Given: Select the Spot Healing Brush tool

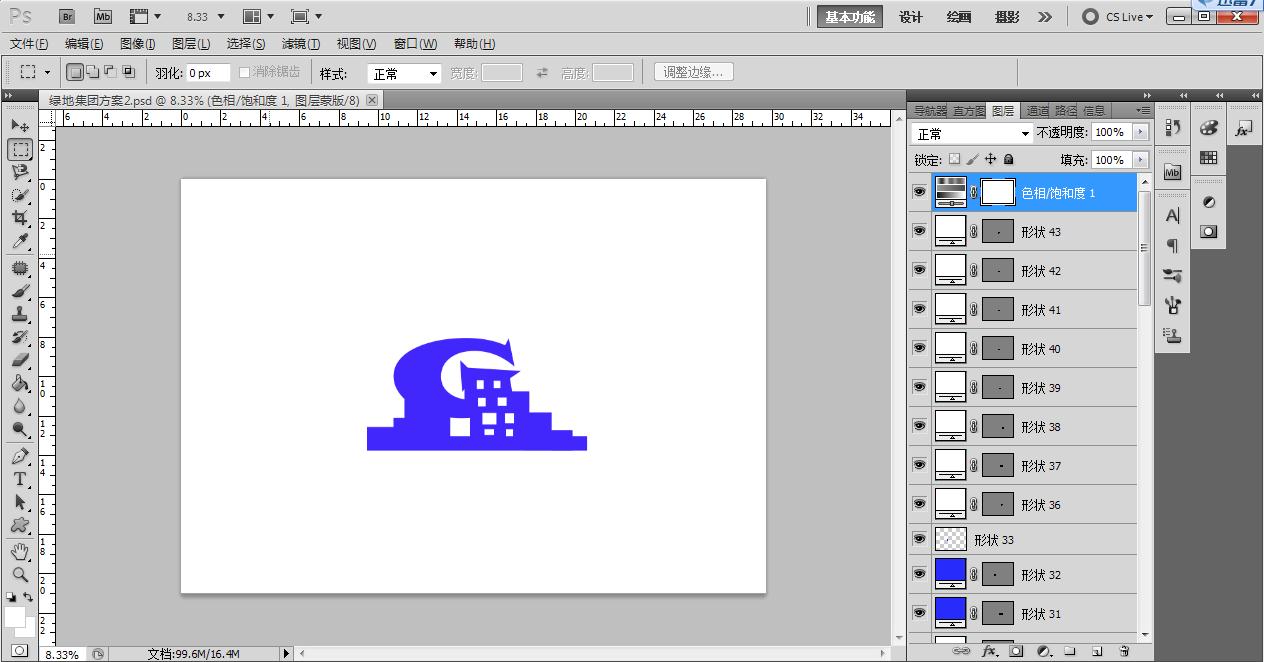Looking at the screenshot, I should click(20, 268).
